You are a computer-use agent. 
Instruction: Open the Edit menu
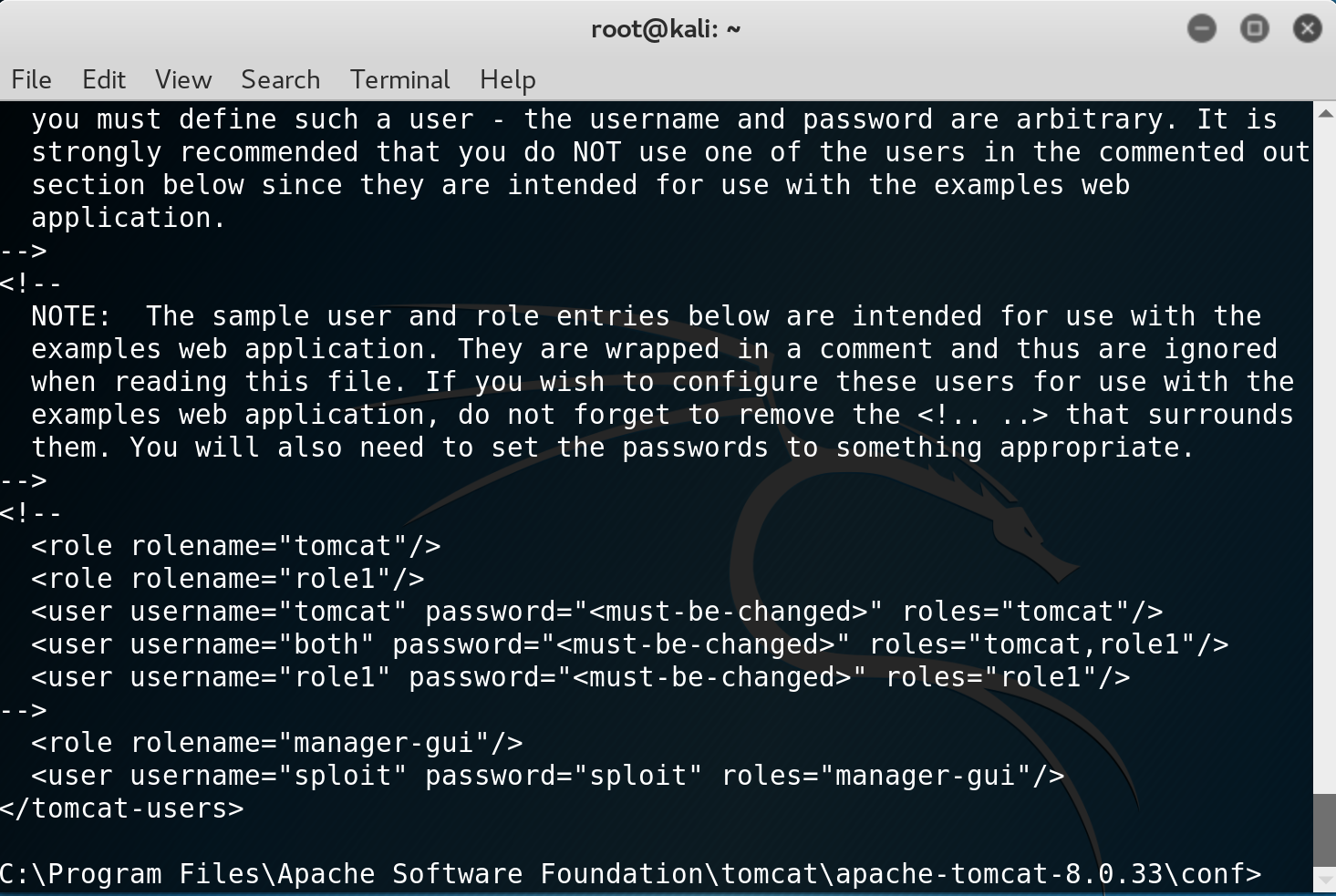coord(104,80)
